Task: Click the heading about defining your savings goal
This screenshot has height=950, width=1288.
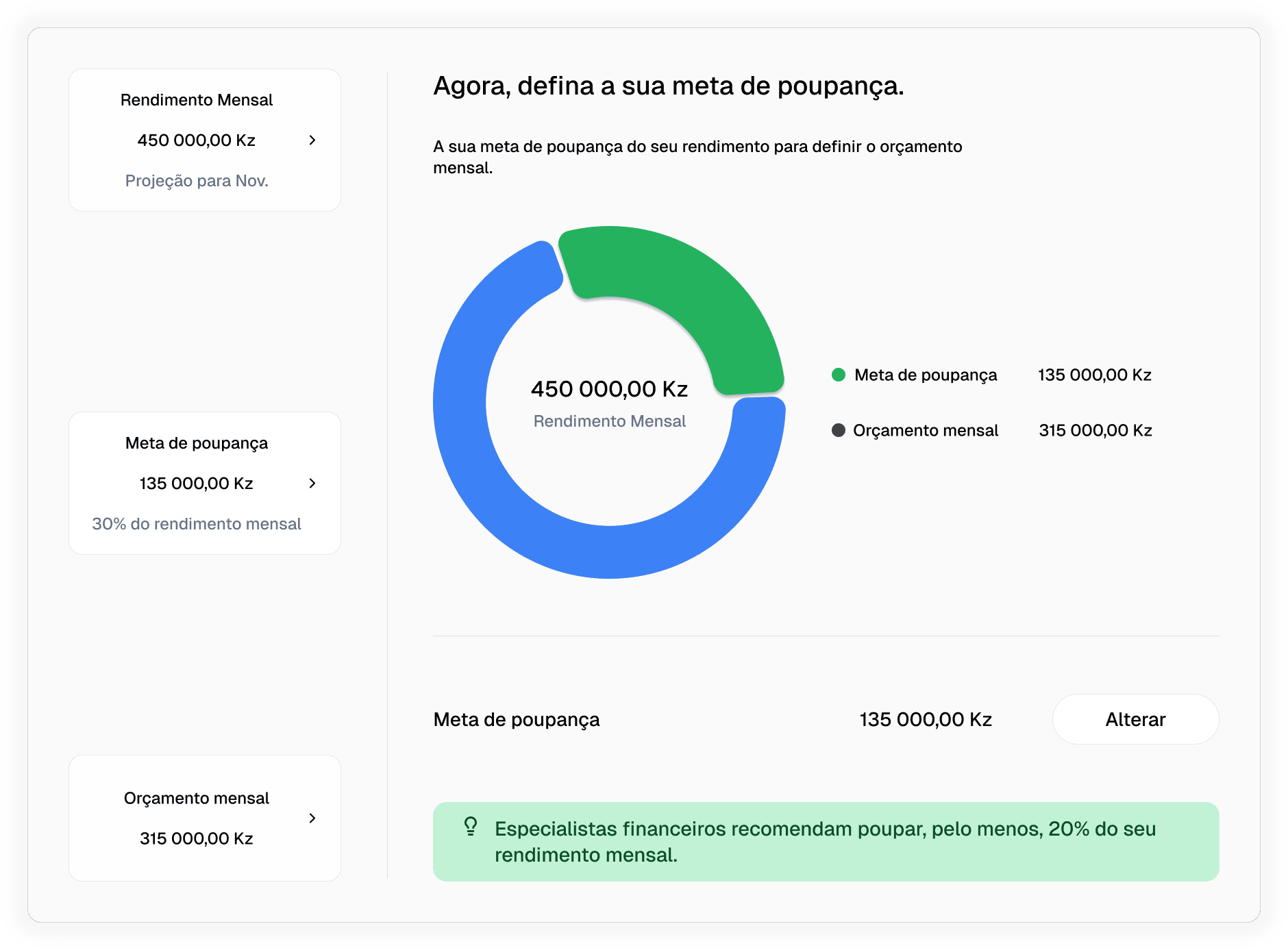Action: [669, 86]
